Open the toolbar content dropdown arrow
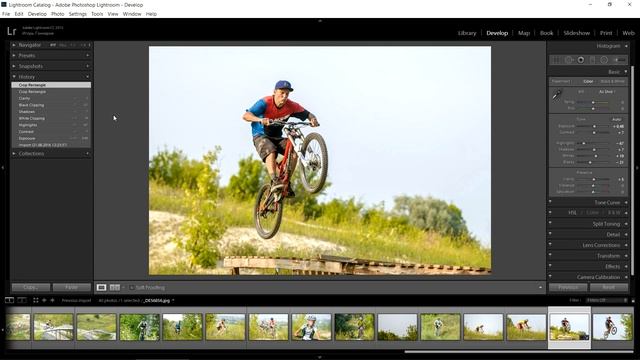640x360 pixels. pos(540,287)
